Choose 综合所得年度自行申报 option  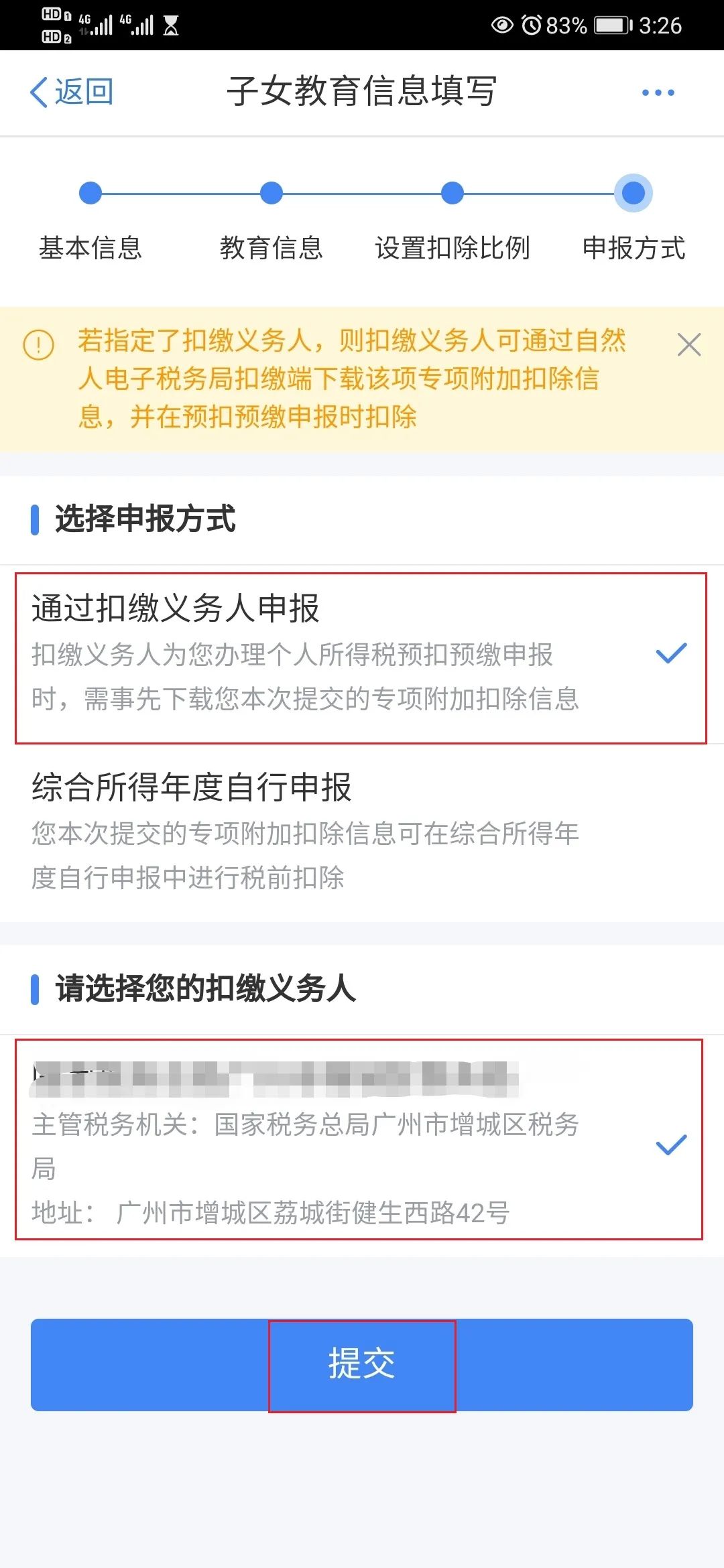click(x=362, y=832)
